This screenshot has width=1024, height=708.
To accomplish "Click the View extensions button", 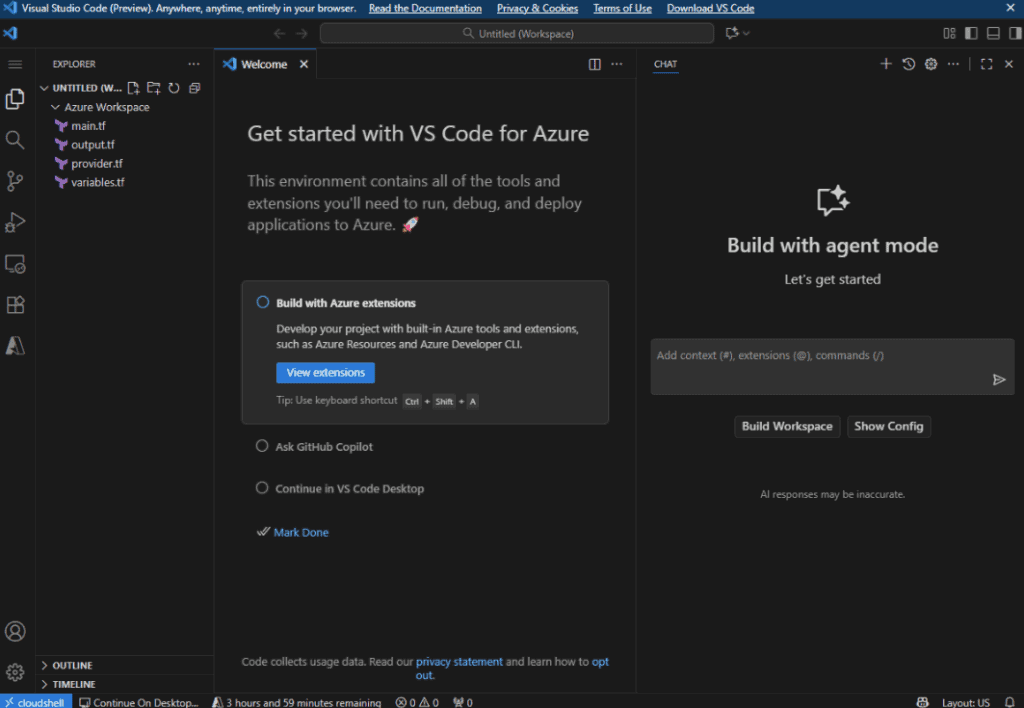I will point(325,373).
